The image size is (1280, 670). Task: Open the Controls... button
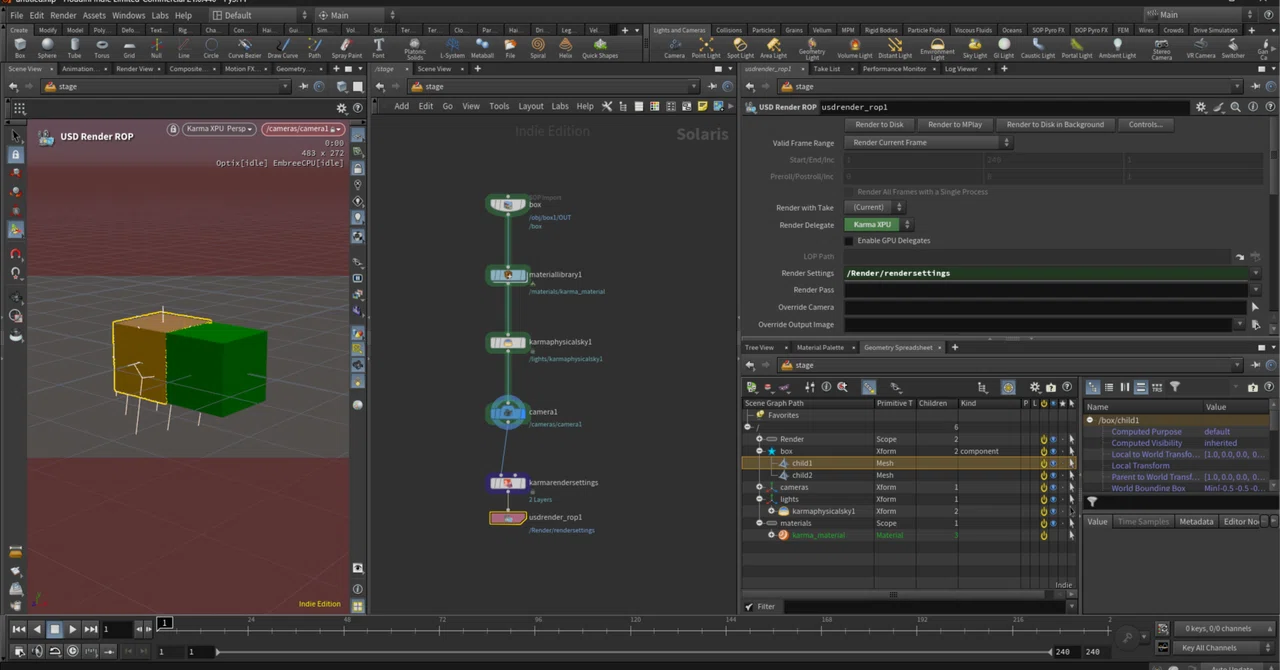(x=1146, y=125)
